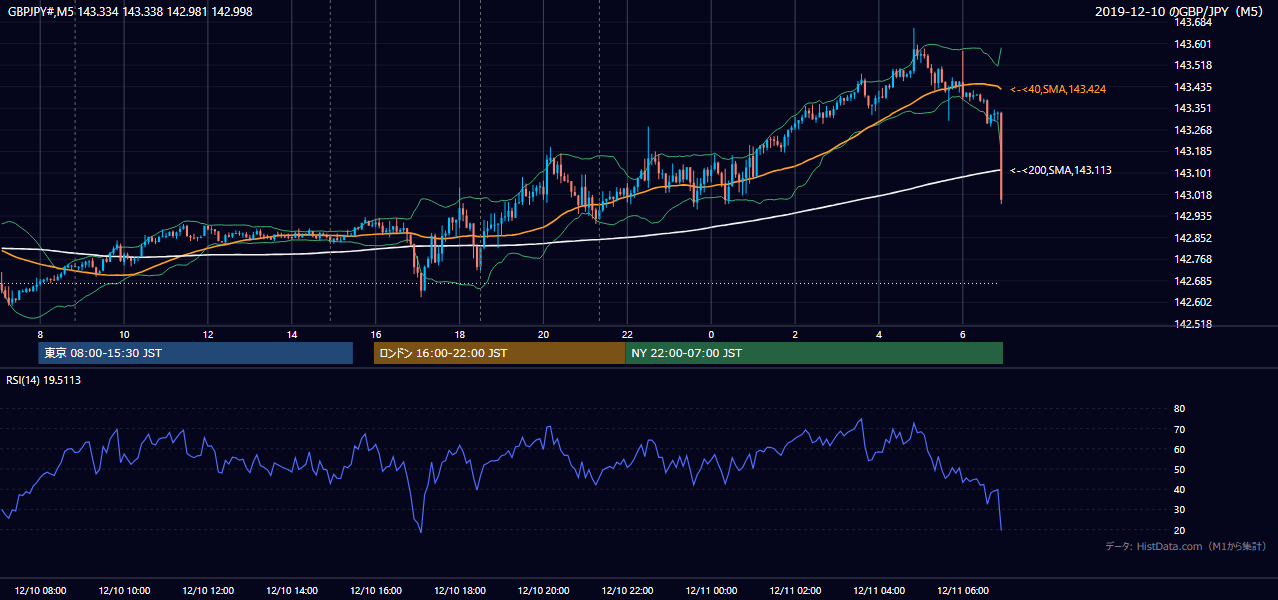Click RSI scale value 30
This screenshot has height=600, width=1278.
1180,510
